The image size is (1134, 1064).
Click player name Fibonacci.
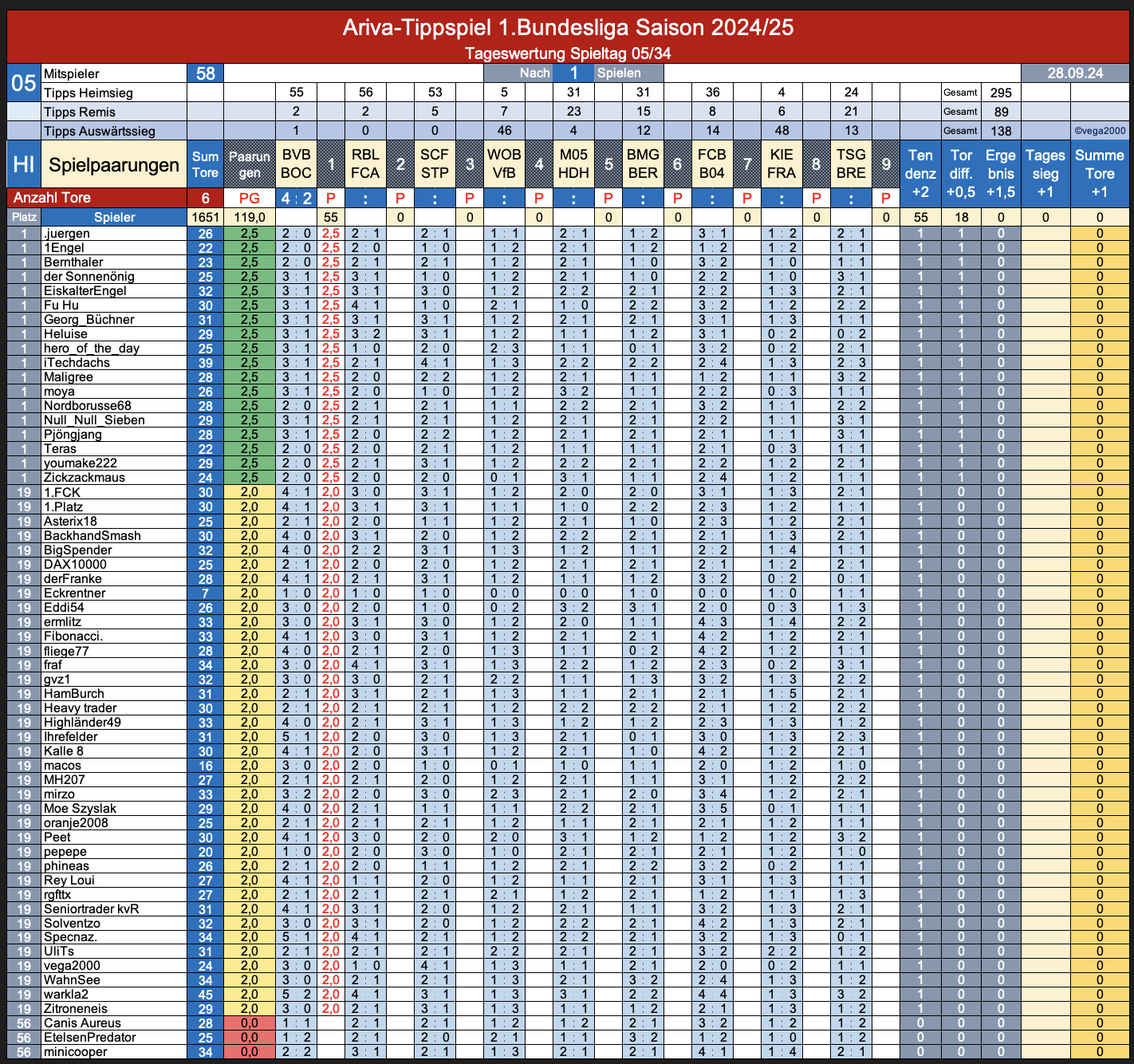tap(73, 636)
